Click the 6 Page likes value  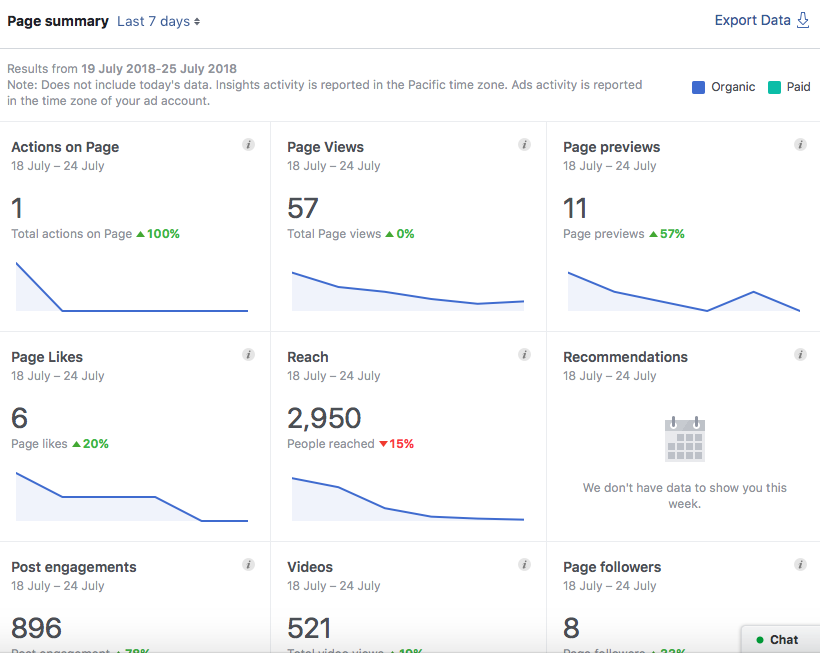[19, 418]
